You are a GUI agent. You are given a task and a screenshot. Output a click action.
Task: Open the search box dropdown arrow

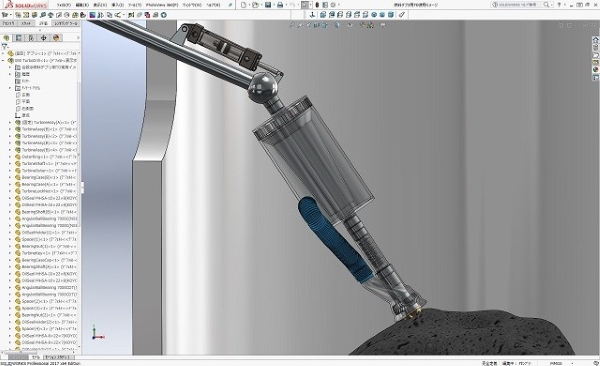pos(552,5)
